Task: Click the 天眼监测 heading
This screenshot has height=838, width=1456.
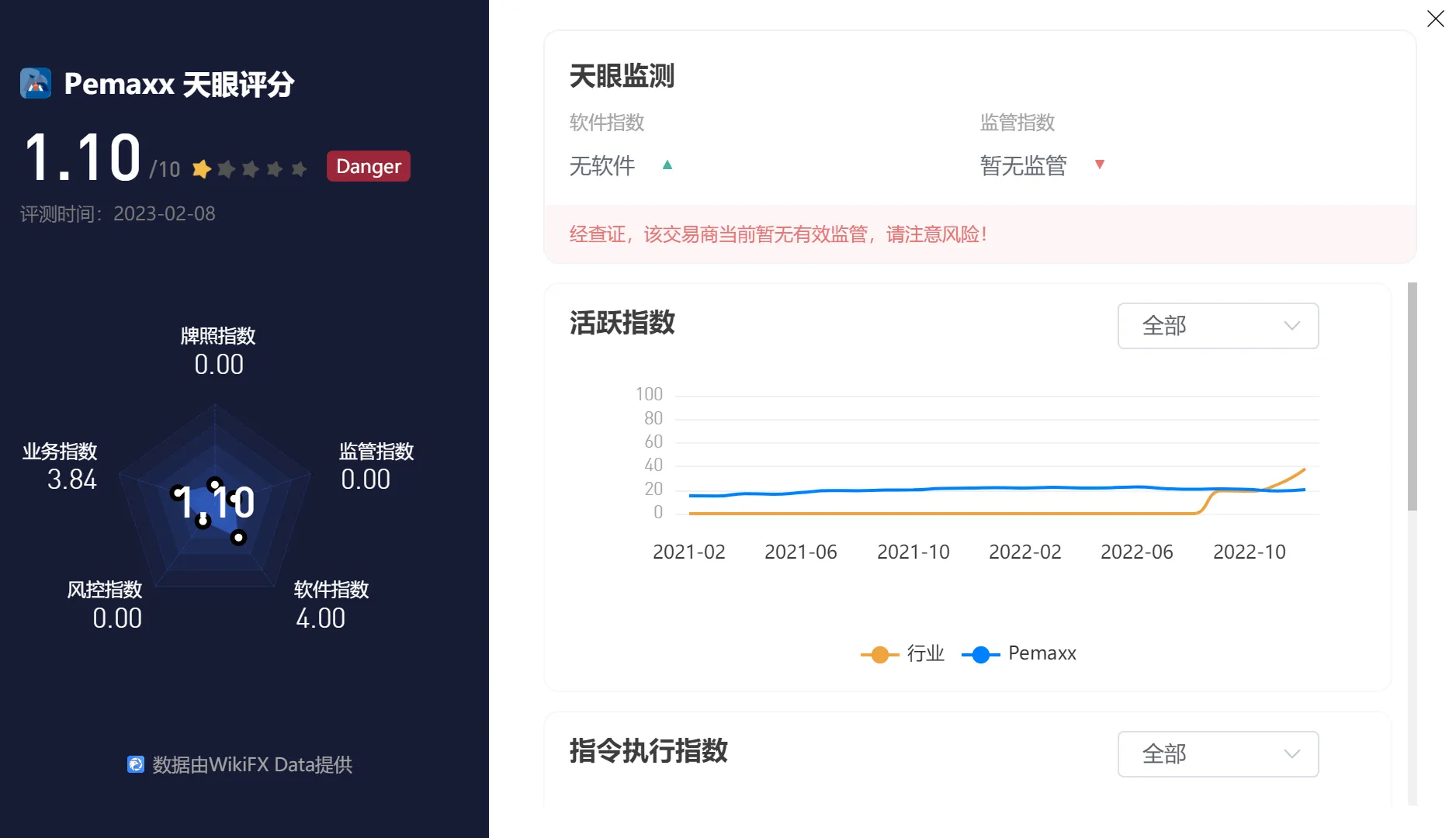Action: (622, 75)
